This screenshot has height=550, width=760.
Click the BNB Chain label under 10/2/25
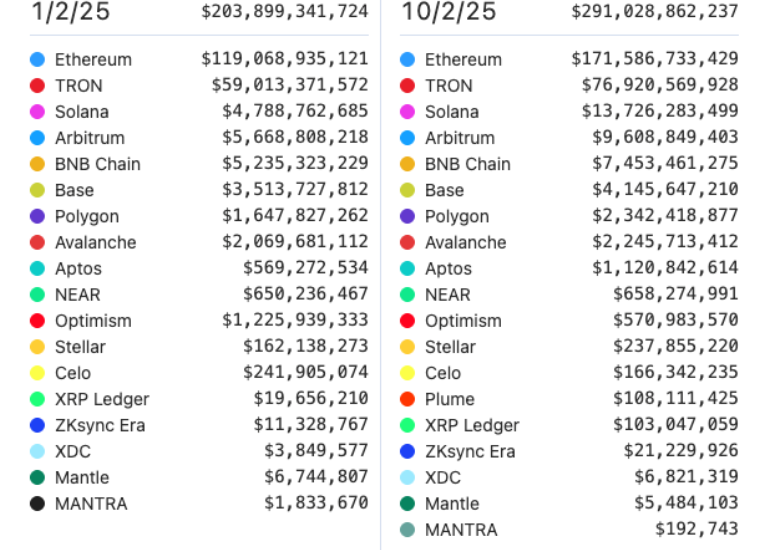468,164
